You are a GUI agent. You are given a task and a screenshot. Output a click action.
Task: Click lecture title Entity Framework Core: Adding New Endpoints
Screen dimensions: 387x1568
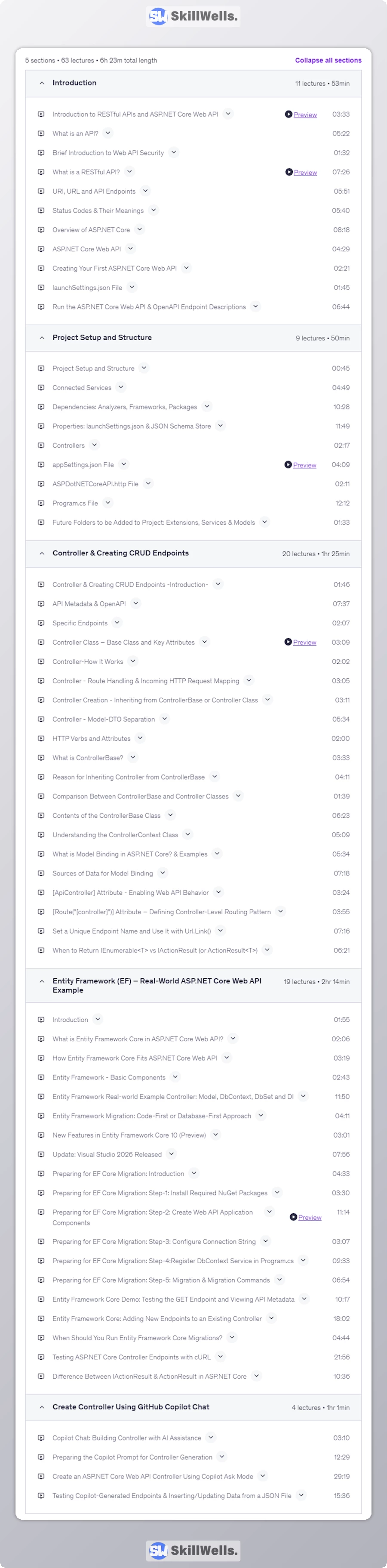[x=157, y=1318]
